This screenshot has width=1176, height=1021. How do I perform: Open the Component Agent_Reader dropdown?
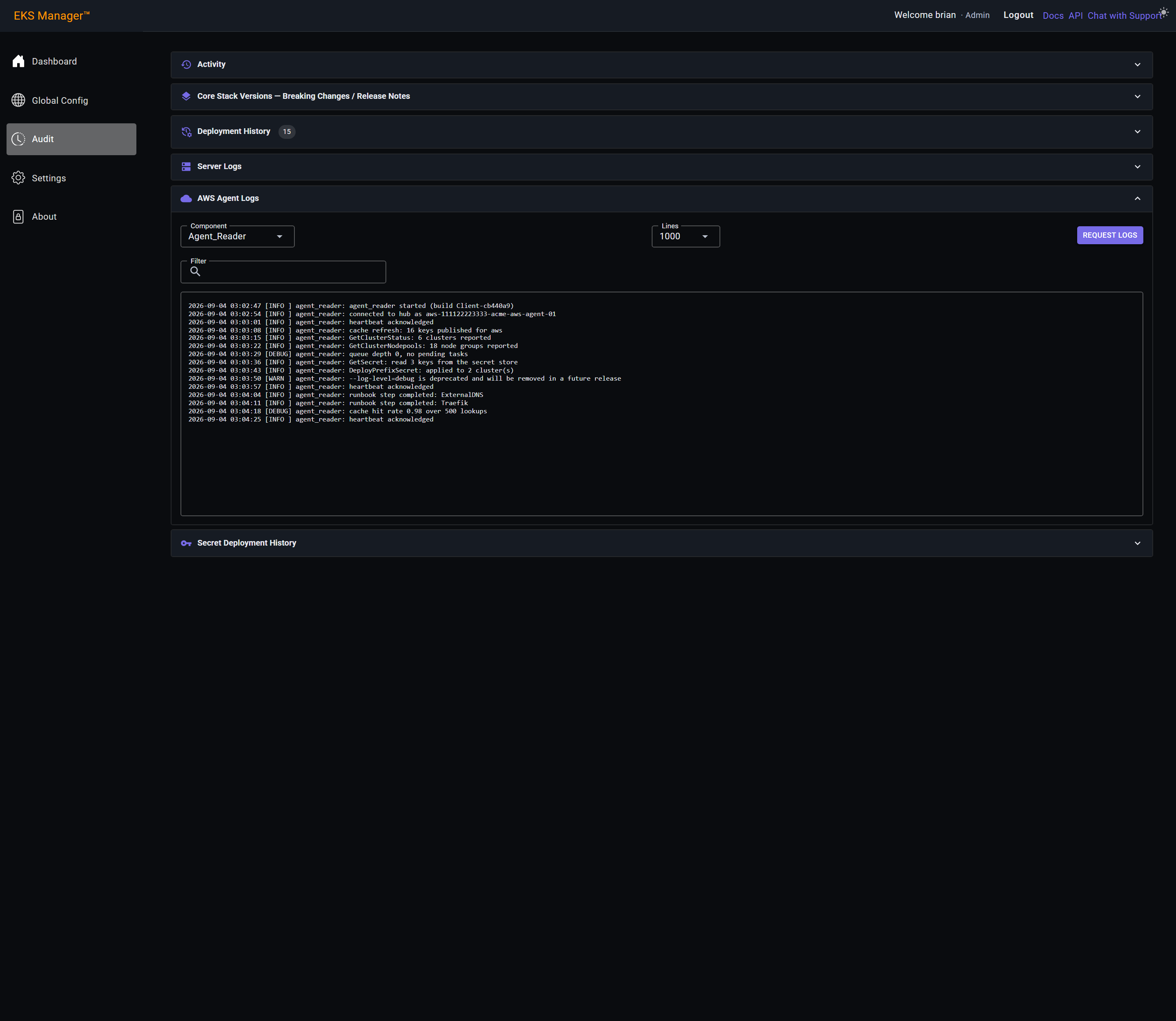(x=238, y=236)
